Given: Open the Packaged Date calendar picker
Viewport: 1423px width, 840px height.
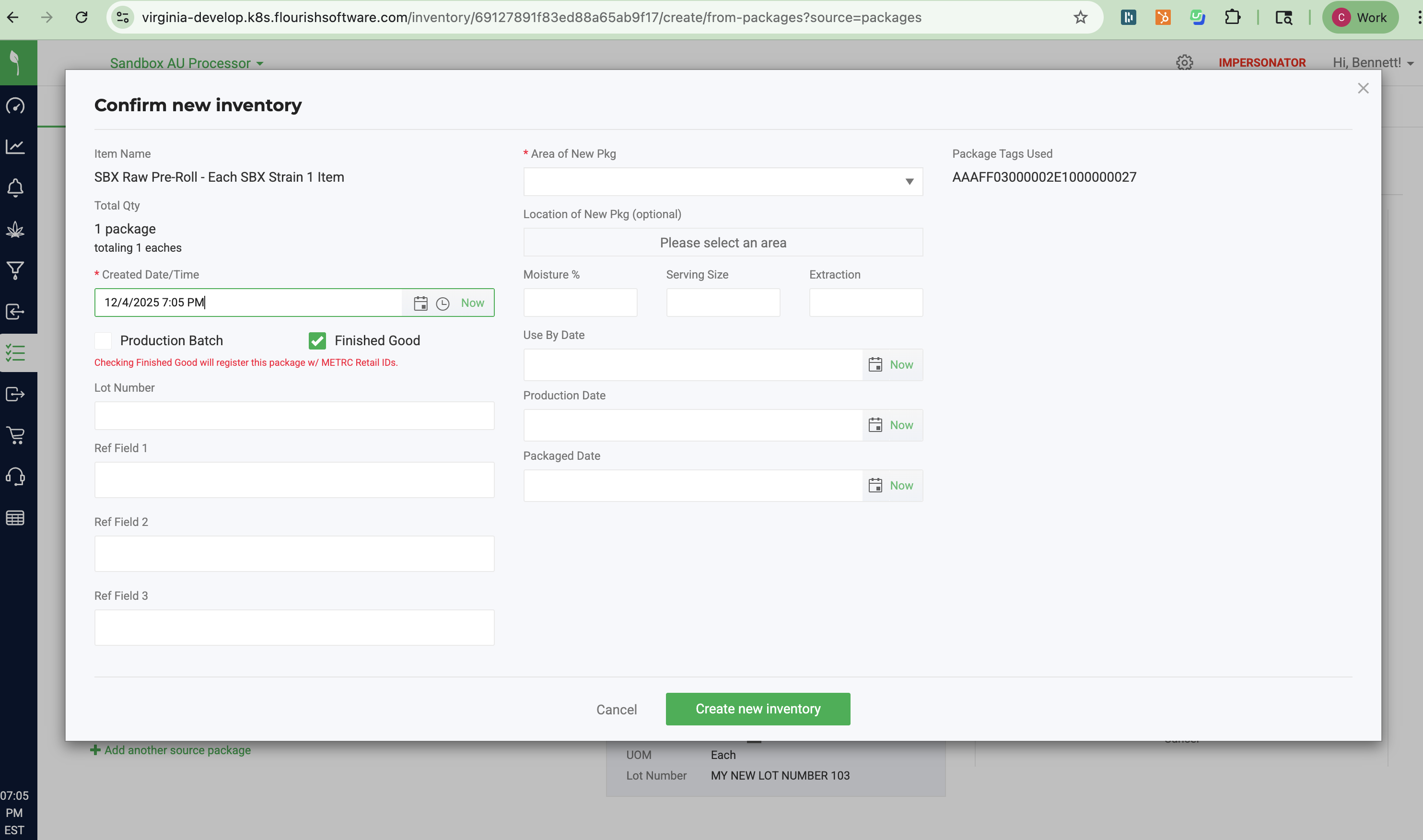Looking at the screenshot, I should 875,485.
